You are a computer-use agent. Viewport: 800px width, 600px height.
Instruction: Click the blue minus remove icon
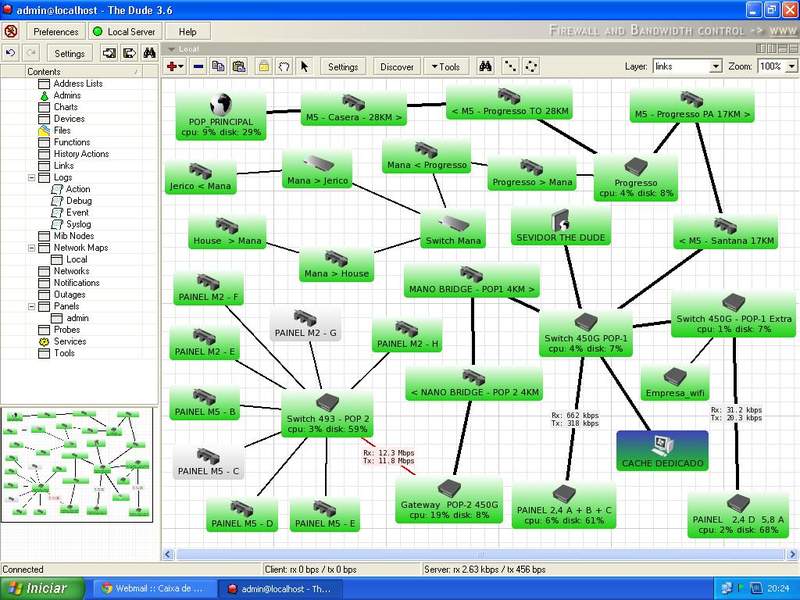point(198,66)
